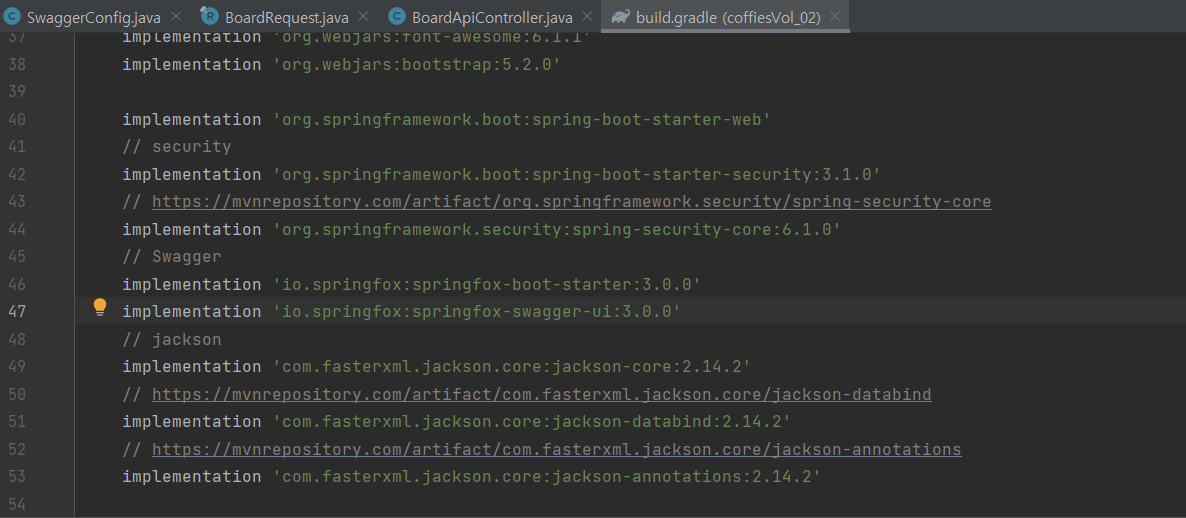Click the 'spring-security-core:6.1.0' dependency string
The image size is (1186, 518).
[557, 230]
